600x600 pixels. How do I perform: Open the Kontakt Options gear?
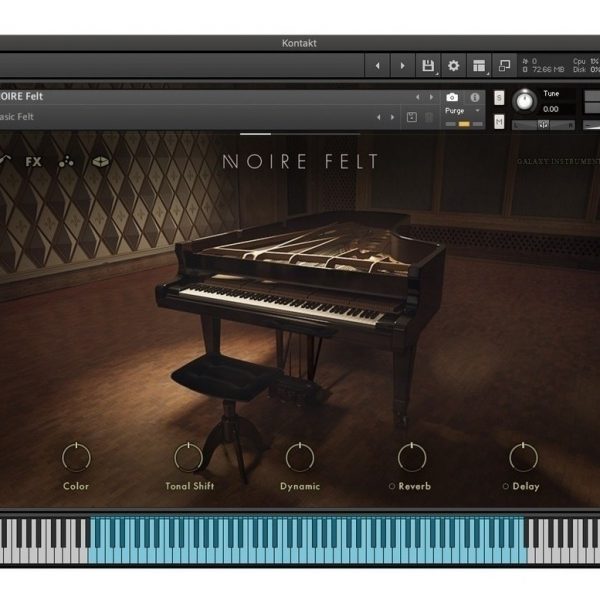(453, 66)
